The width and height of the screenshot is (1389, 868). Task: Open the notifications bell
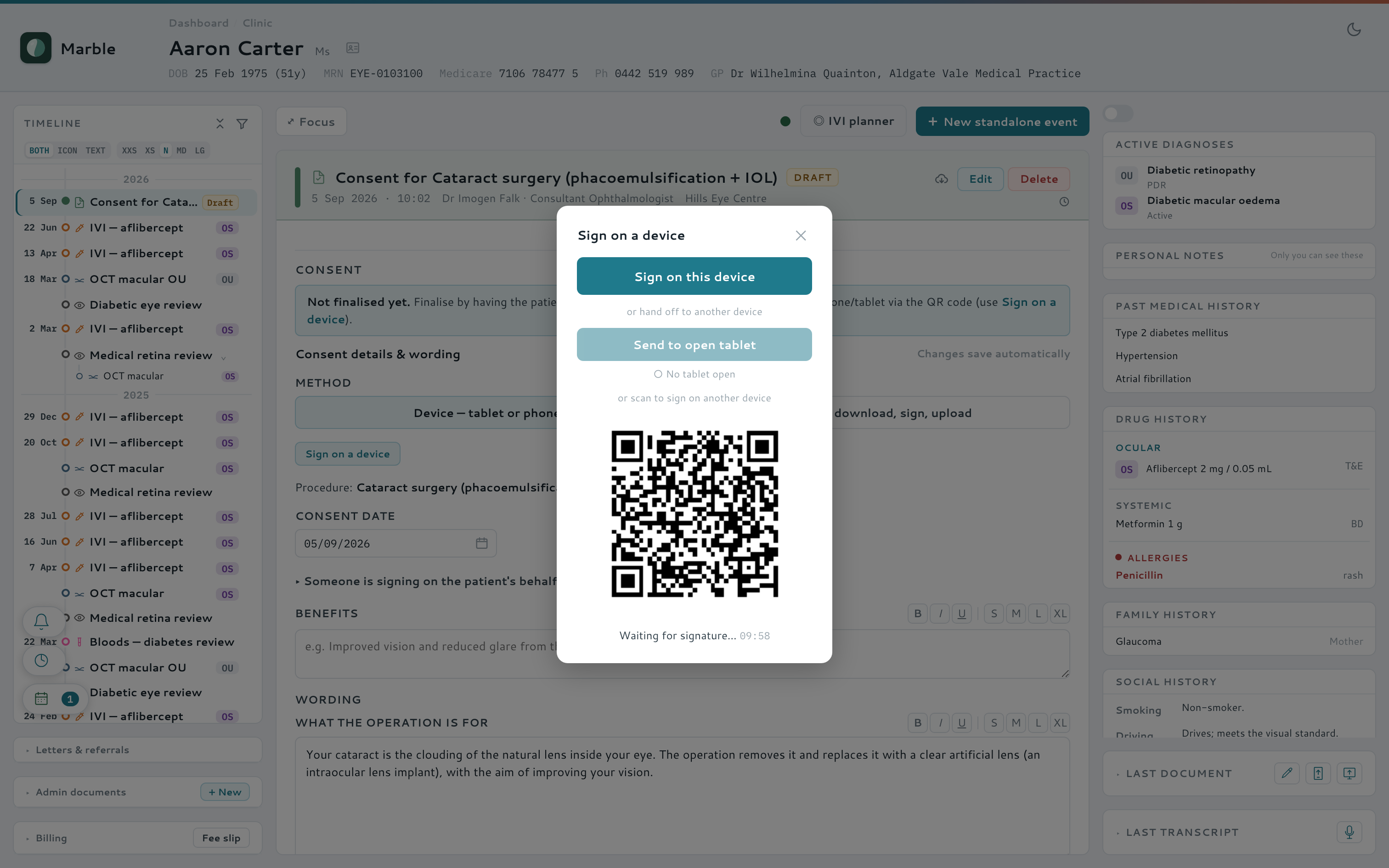[41, 621]
